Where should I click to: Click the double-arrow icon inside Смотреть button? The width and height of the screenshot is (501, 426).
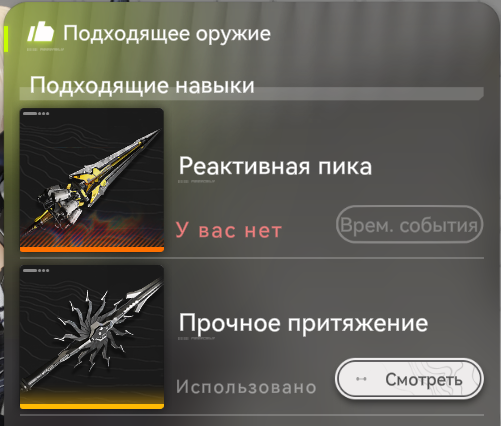[361, 379]
